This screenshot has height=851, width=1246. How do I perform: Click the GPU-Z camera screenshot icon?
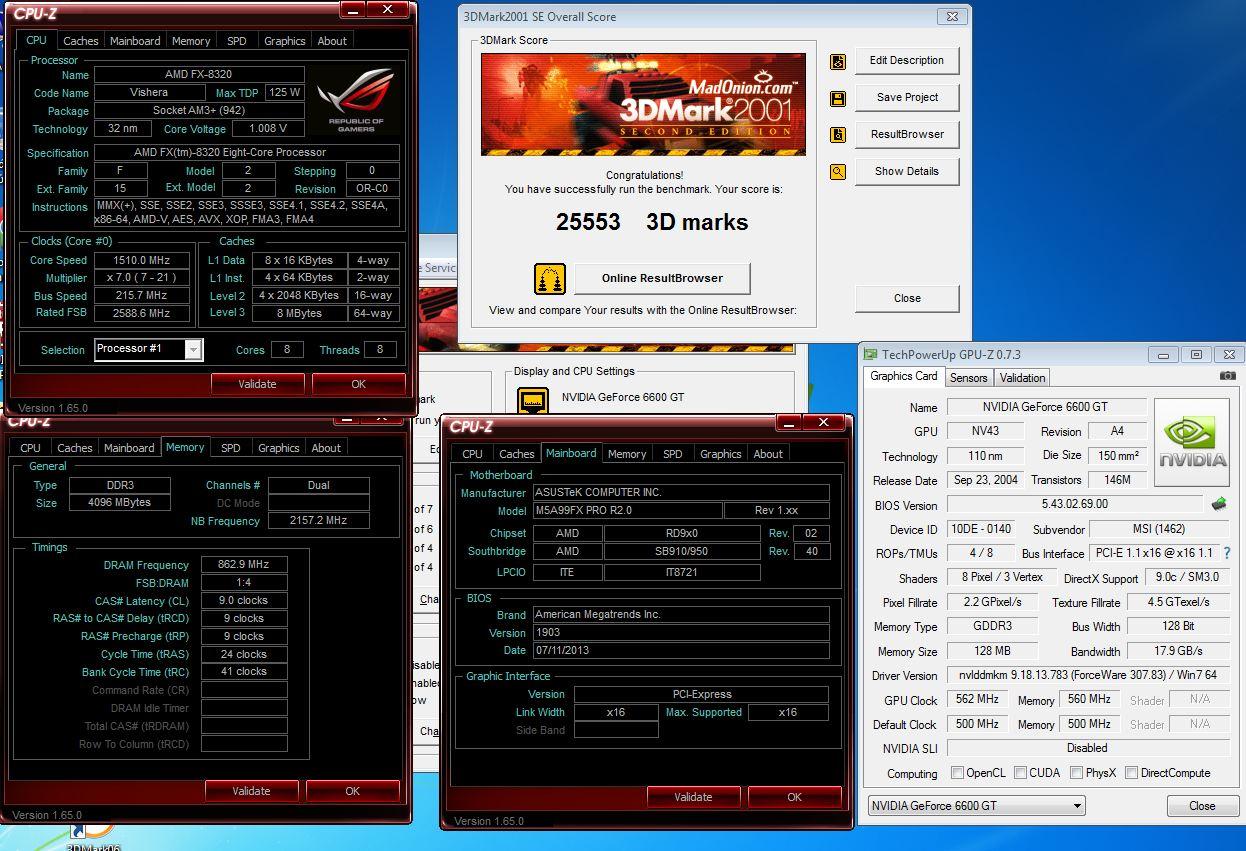[1228, 376]
